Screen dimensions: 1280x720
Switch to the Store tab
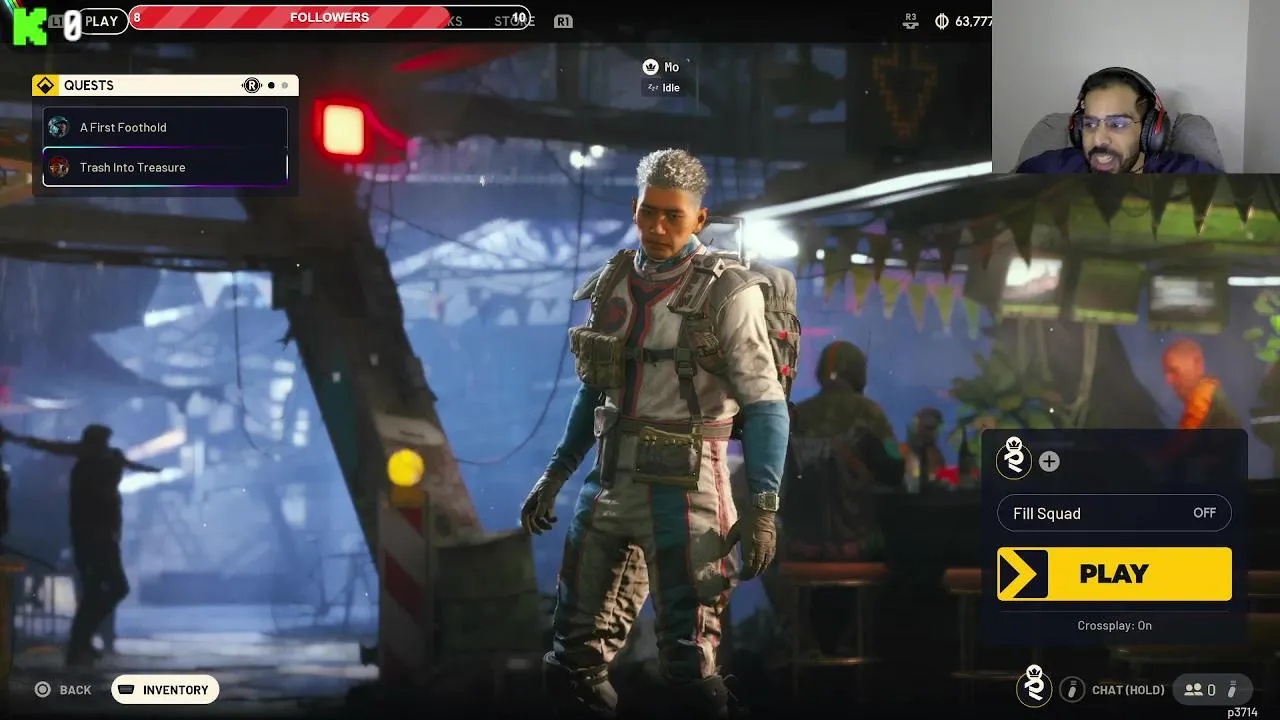coord(515,21)
